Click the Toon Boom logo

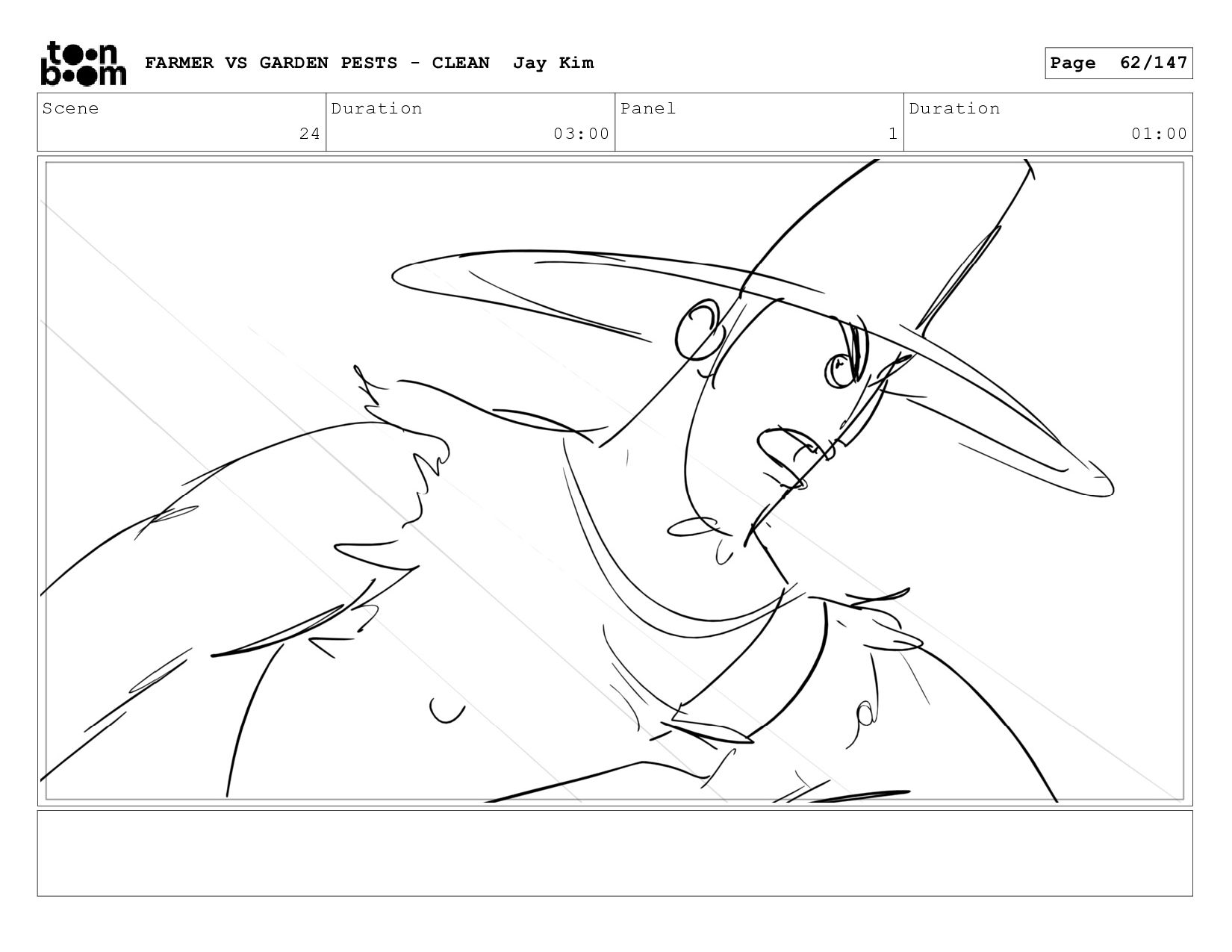83,63
